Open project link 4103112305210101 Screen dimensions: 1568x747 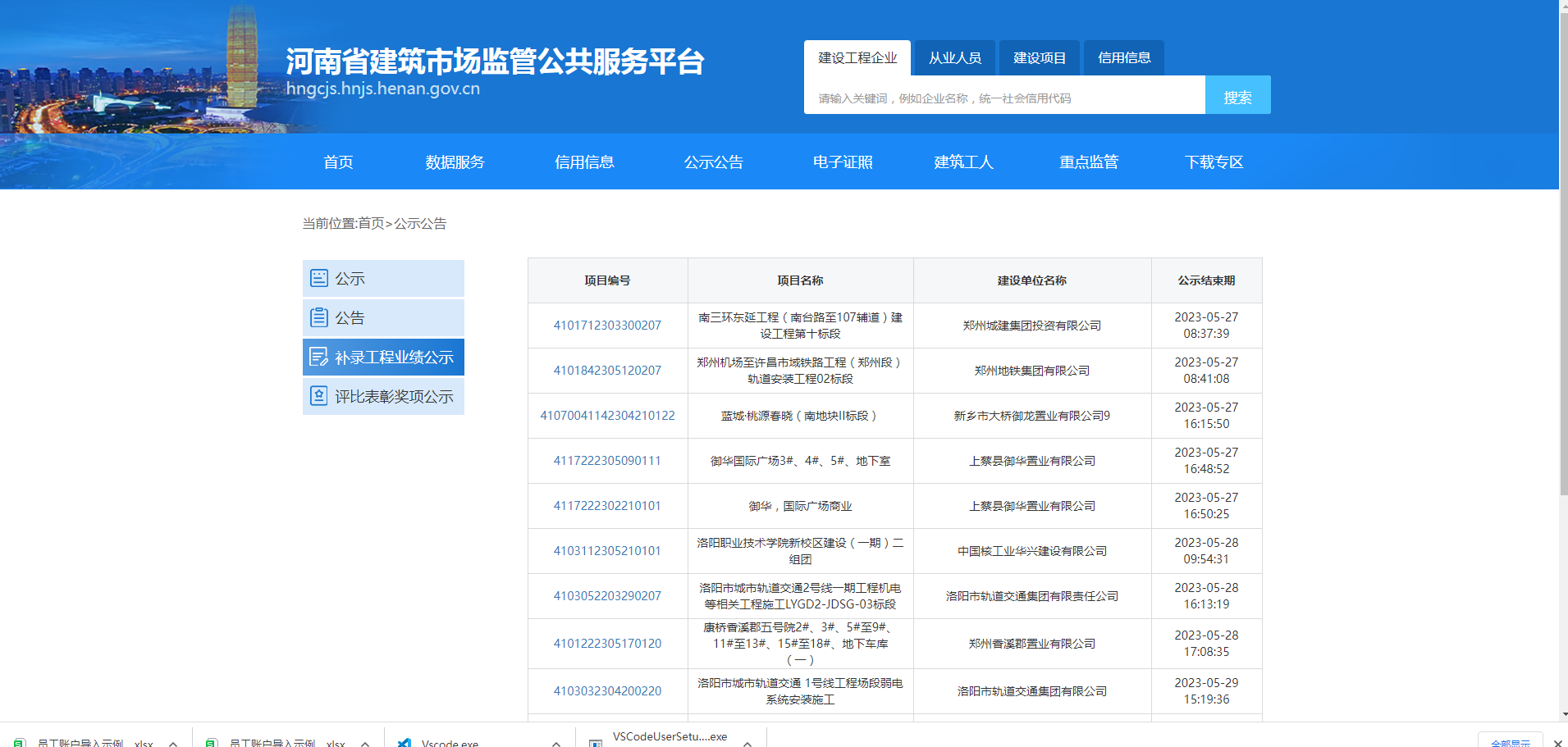pos(607,551)
